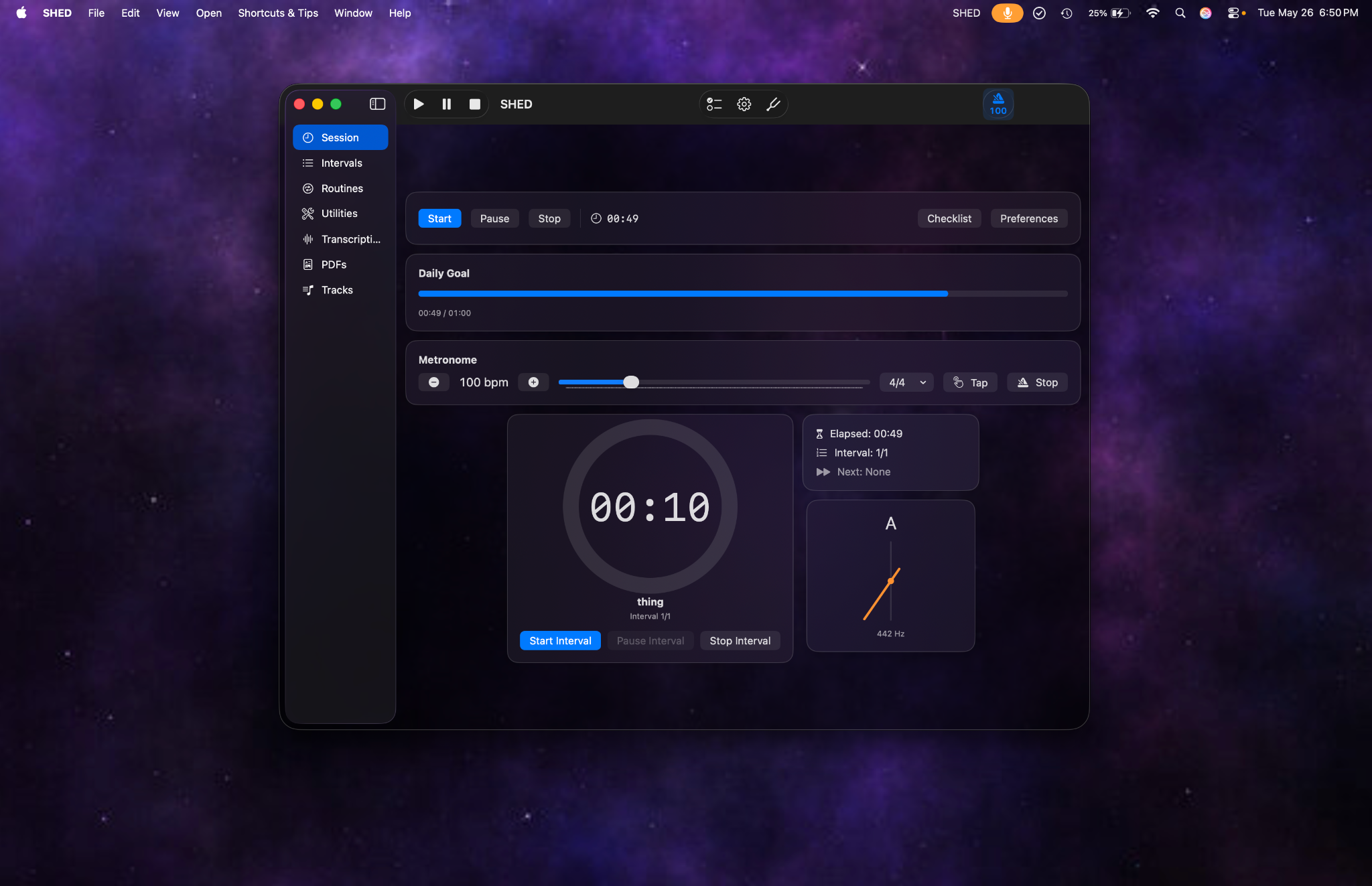The height and width of the screenshot is (886, 1372).
Task: Open Transcription in the sidebar
Action: 340,239
